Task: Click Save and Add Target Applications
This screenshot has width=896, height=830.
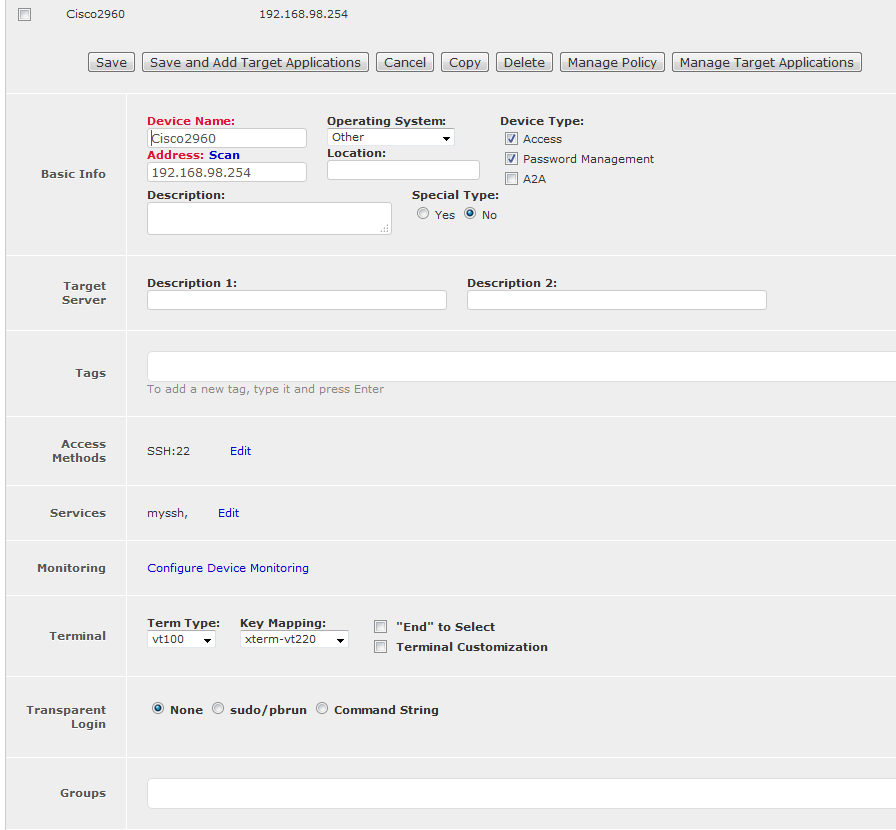Action: 255,62
